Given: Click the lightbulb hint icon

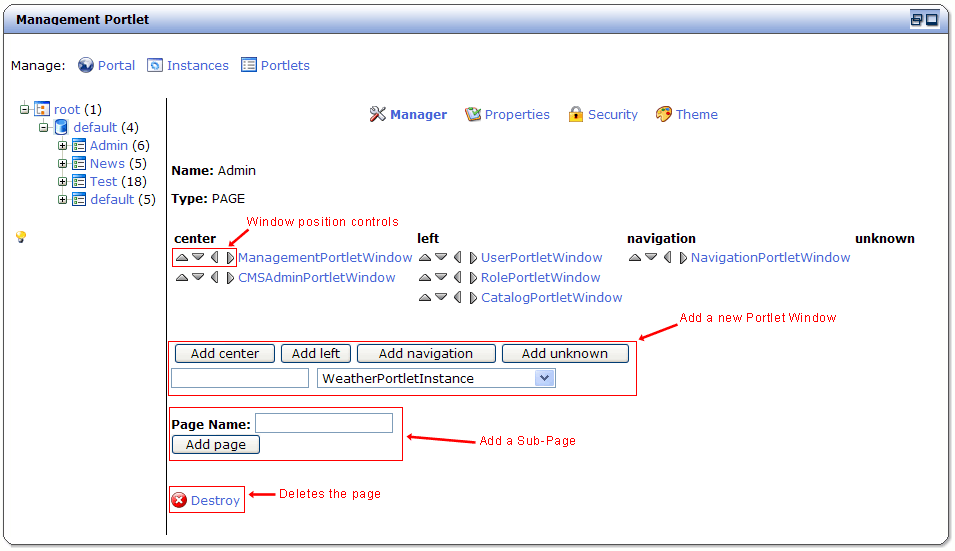Looking at the screenshot, I should (20, 237).
